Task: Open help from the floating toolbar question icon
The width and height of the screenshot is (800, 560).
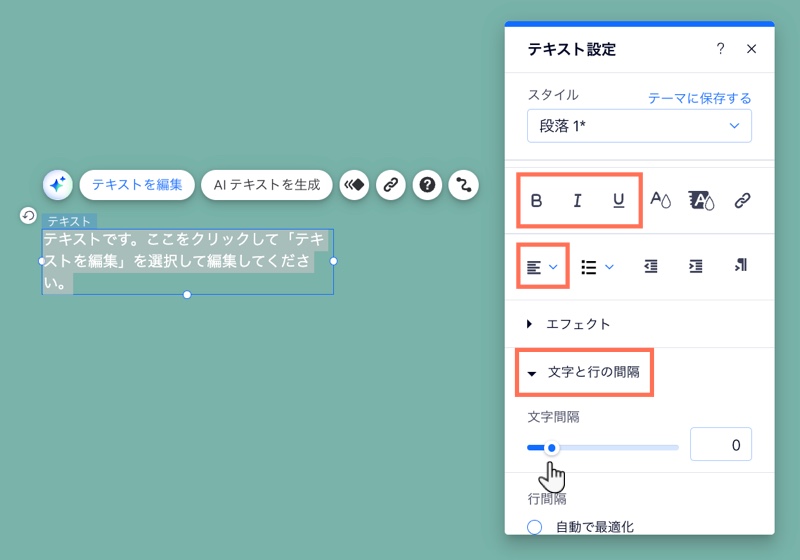Action: pyautogui.click(x=427, y=185)
